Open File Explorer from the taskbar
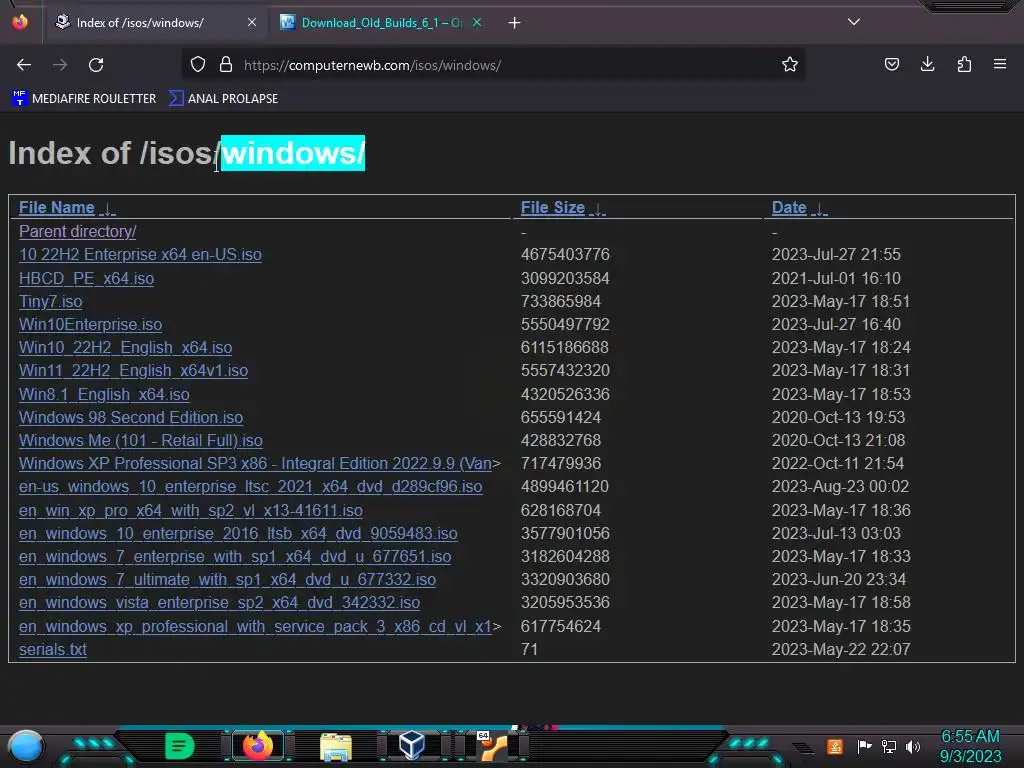 [x=336, y=746]
